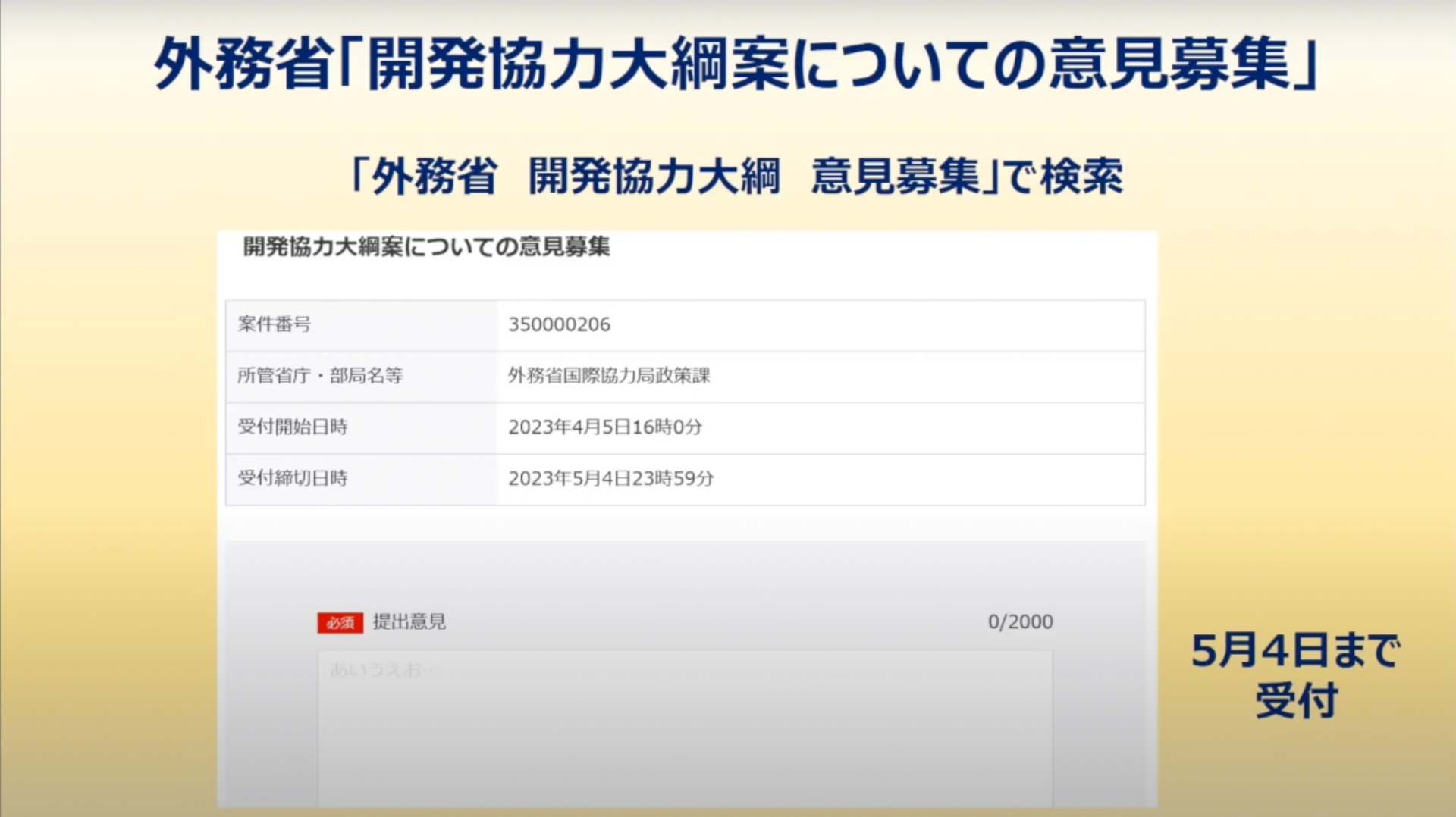The image size is (1456, 817).
Task: Click the 所管省庁・部局名等 row label
Action: click(x=319, y=376)
